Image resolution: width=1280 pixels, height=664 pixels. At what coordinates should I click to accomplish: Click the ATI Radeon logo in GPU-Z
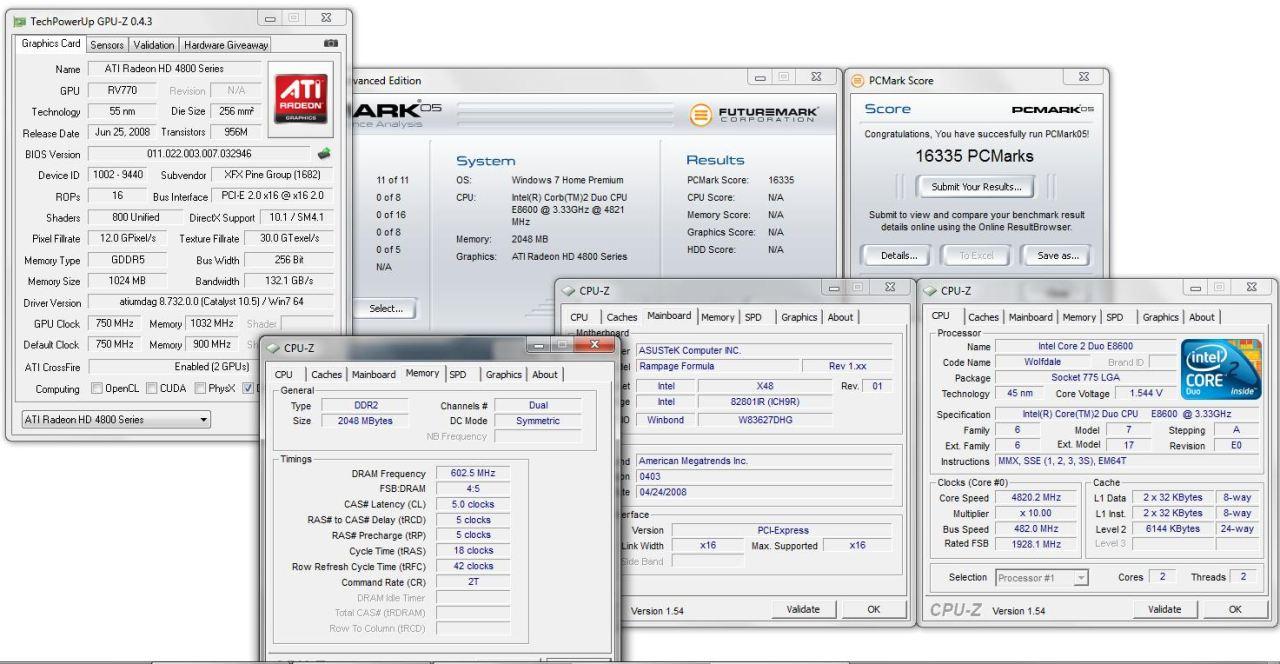coord(300,97)
